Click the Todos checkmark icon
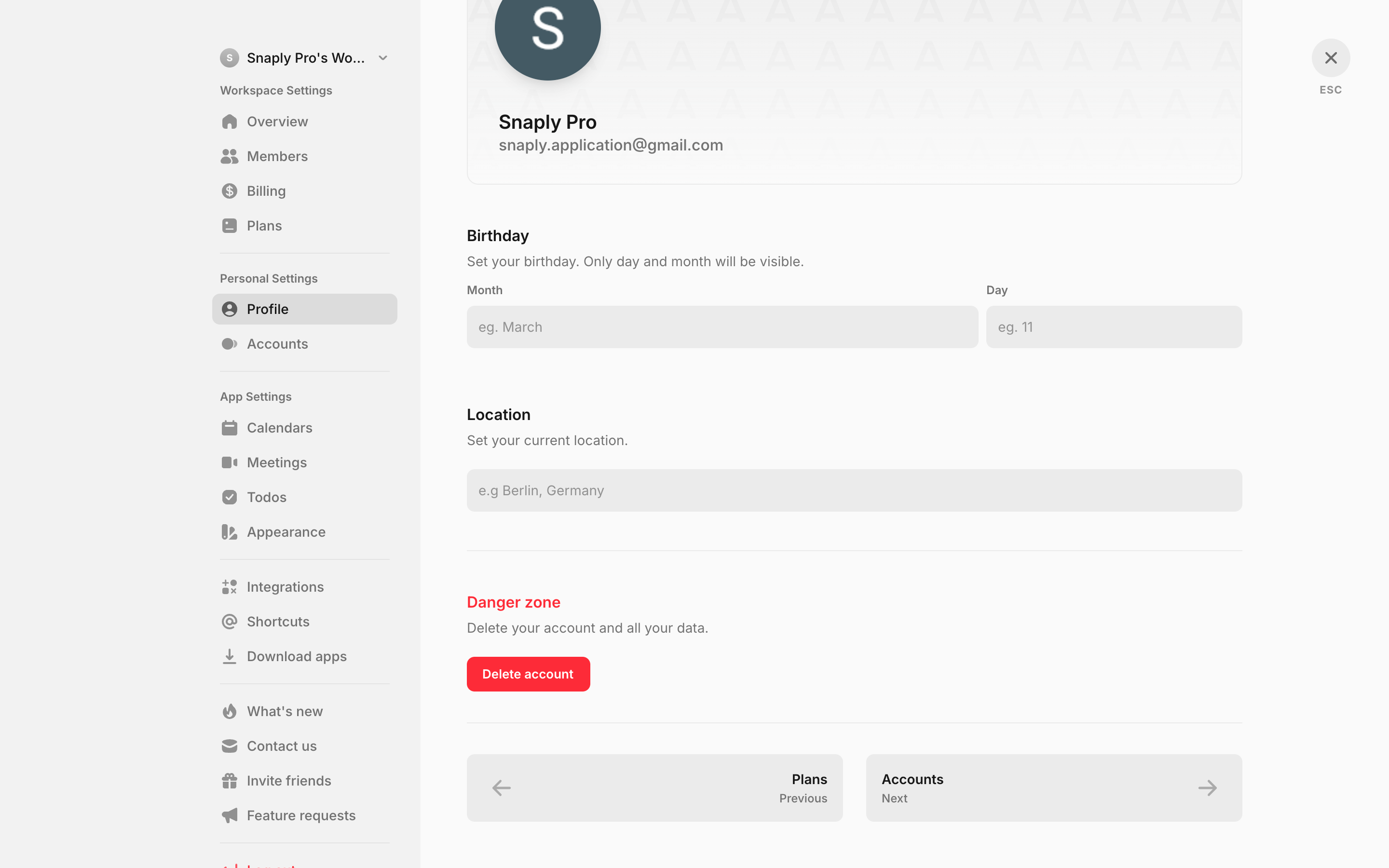This screenshot has width=1389, height=868. pyautogui.click(x=230, y=497)
